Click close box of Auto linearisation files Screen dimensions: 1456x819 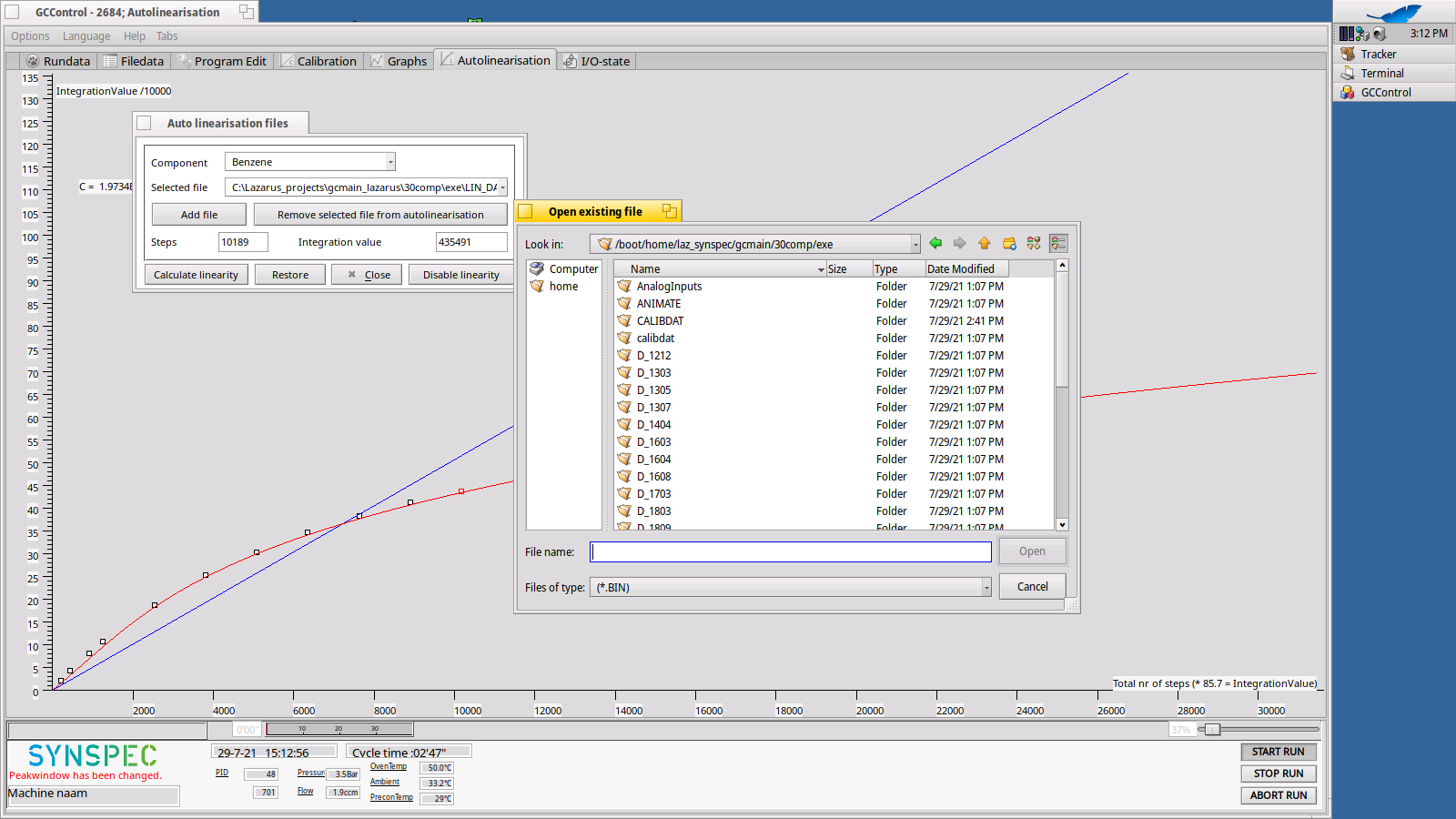coord(144,123)
